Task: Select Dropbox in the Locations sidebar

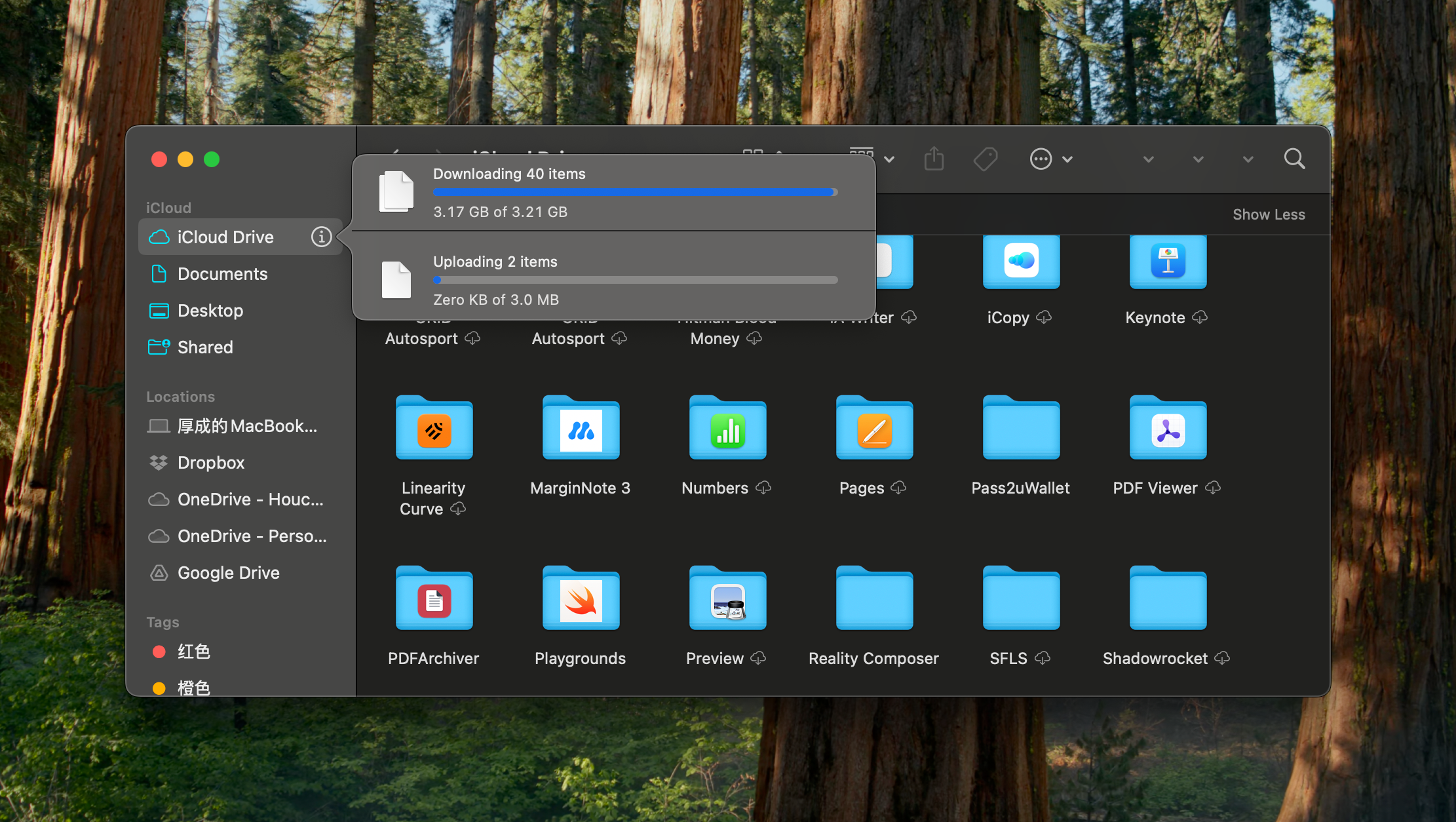Action: (x=210, y=463)
